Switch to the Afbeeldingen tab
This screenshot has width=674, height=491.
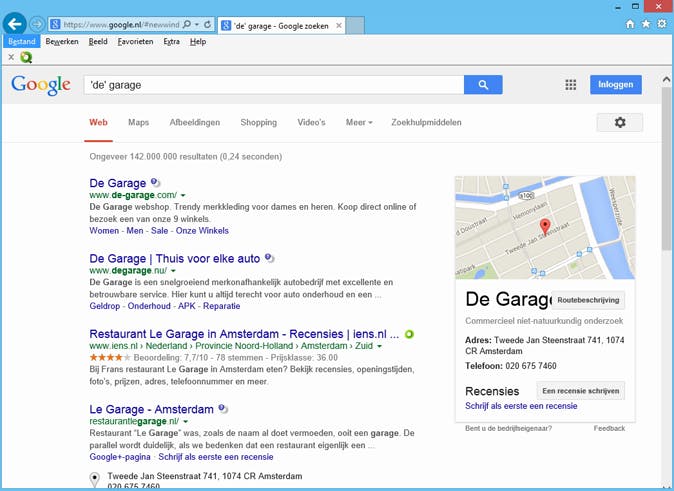tap(195, 123)
